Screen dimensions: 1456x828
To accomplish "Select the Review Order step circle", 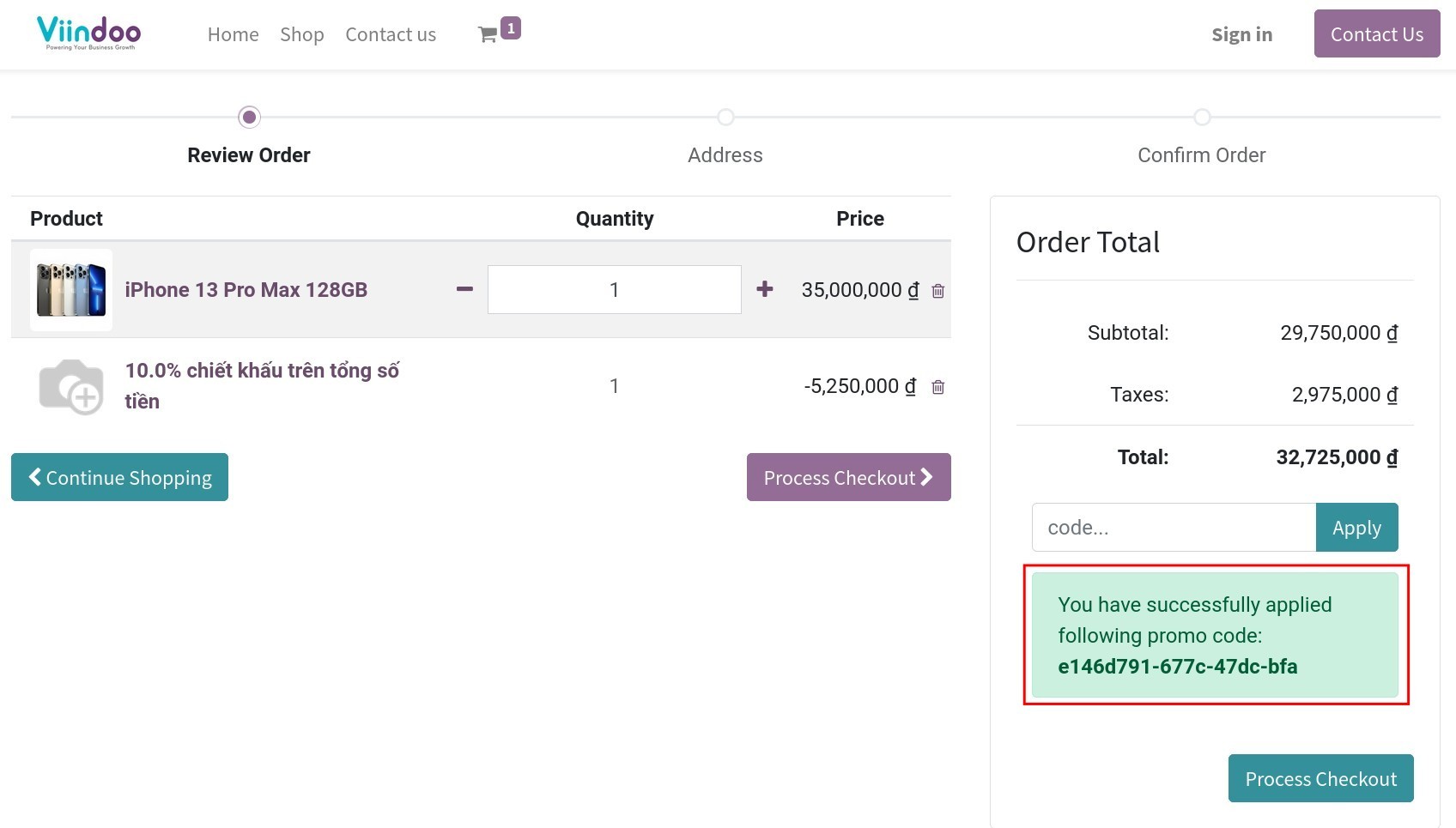I will point(249,117).
